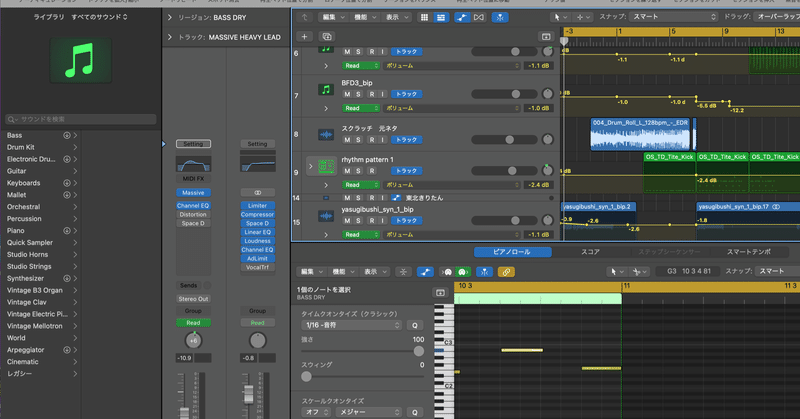Open the 機能 menu in the tracks toolbar
Screen dimensions: 800x419
click(x=364, y=17)
